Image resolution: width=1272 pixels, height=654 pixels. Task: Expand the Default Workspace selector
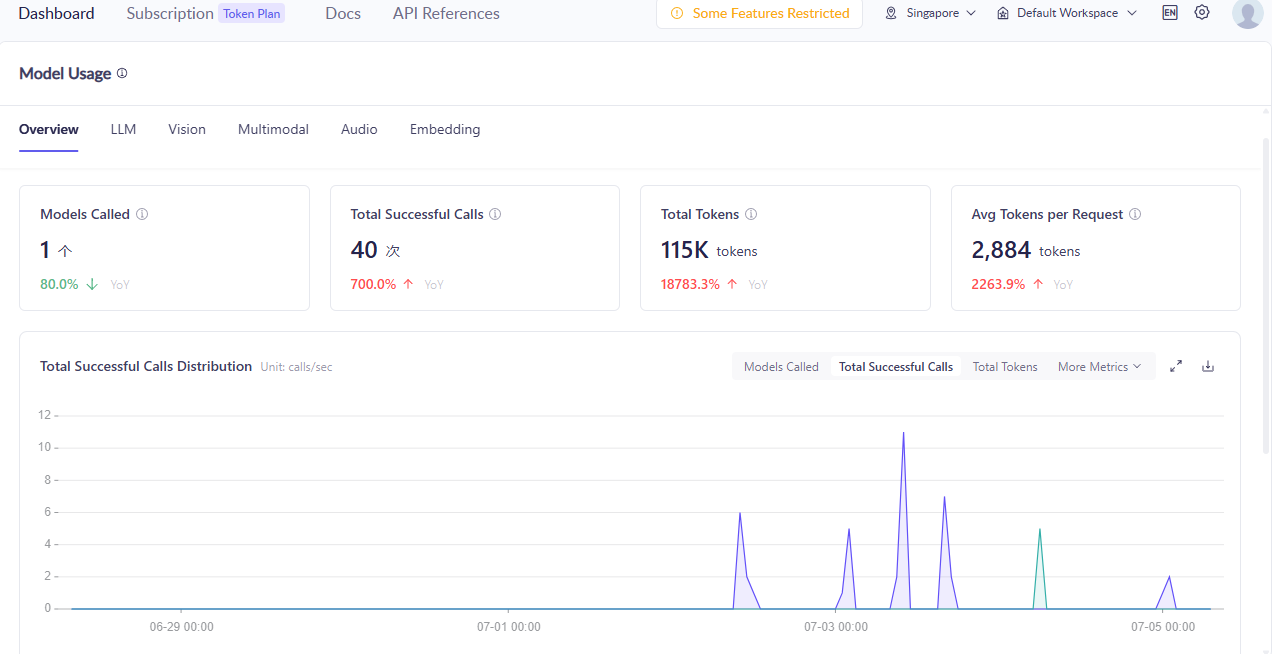click(x=1067, y=13)
